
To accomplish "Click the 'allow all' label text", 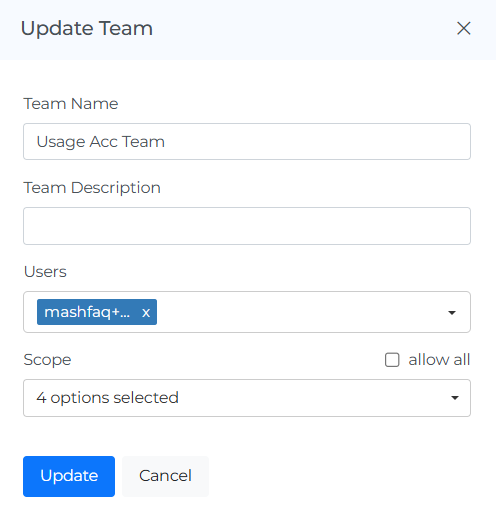I will point(439,360).
